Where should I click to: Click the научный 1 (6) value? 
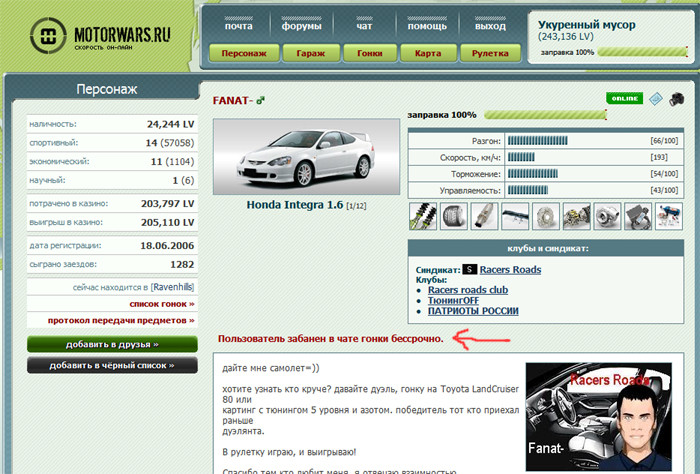pos(183,180)
